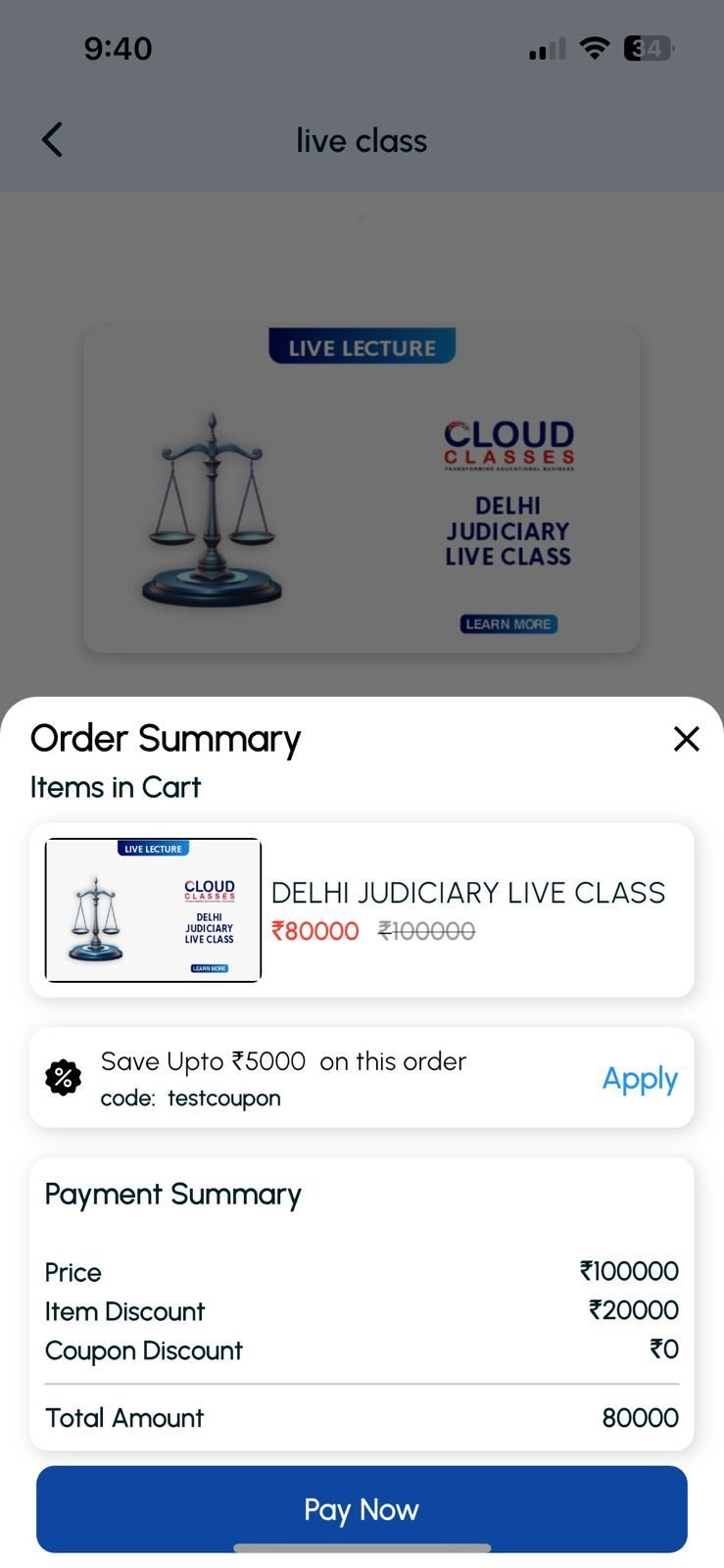Tap the Pay Now button

point(362,1509)
